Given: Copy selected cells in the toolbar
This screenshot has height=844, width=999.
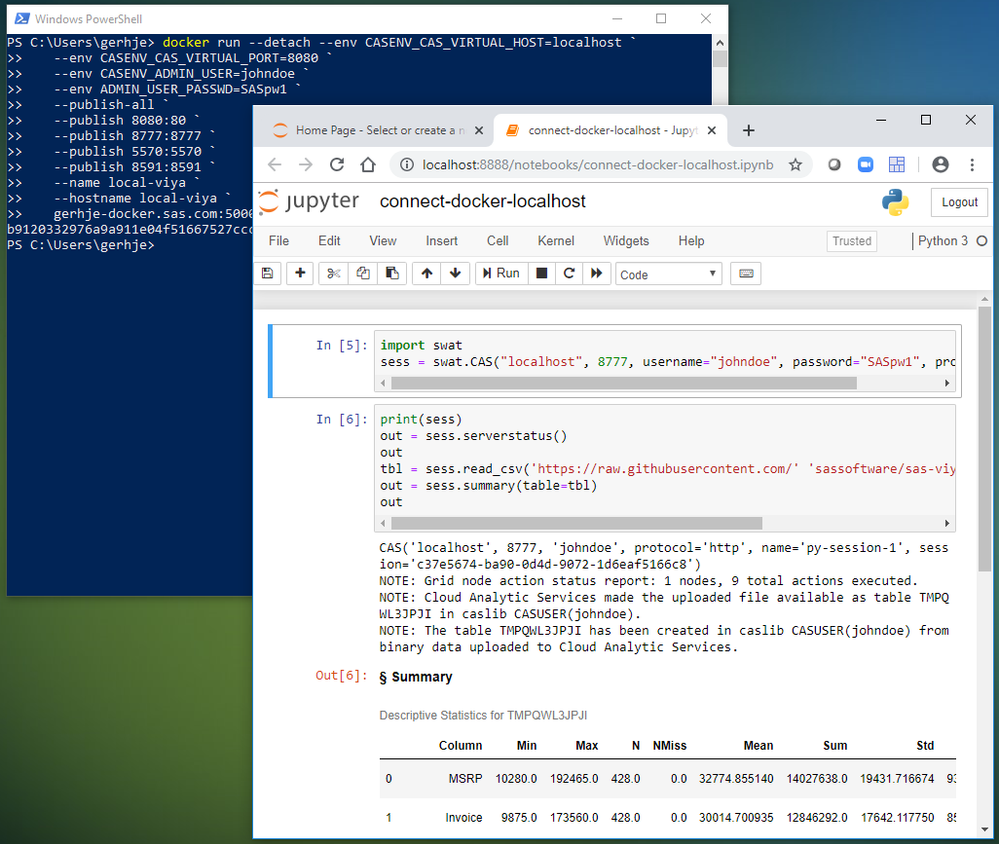Looking at the screenshot, I should [363, 273].
